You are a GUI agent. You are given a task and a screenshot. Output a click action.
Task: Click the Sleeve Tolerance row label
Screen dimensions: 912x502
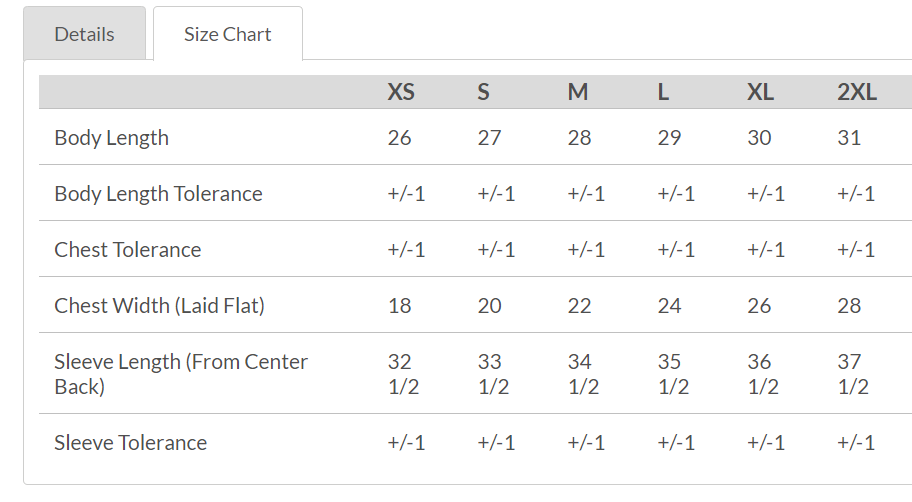tap(131, 443)
